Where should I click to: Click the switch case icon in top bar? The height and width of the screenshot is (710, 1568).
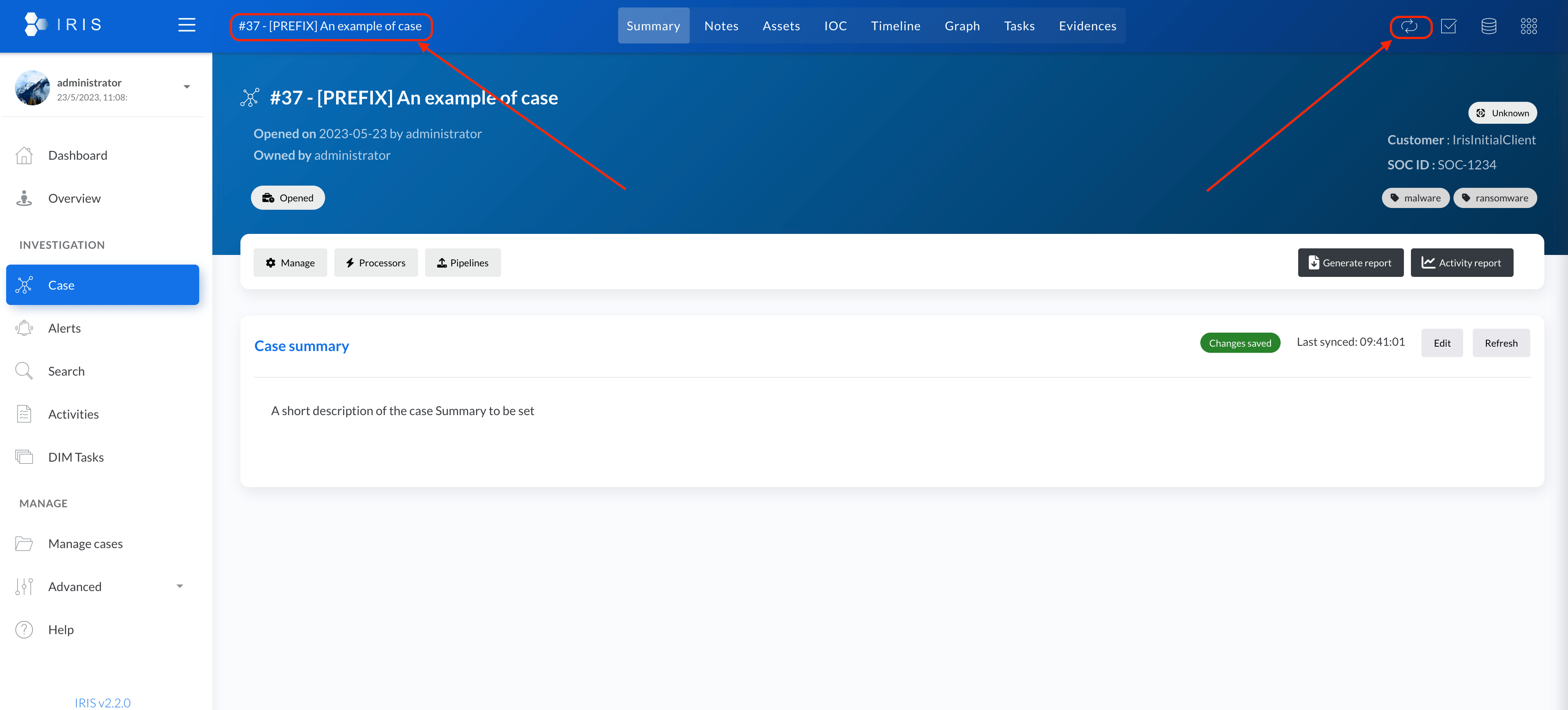pyautogui.click(x=1409, y=26)
